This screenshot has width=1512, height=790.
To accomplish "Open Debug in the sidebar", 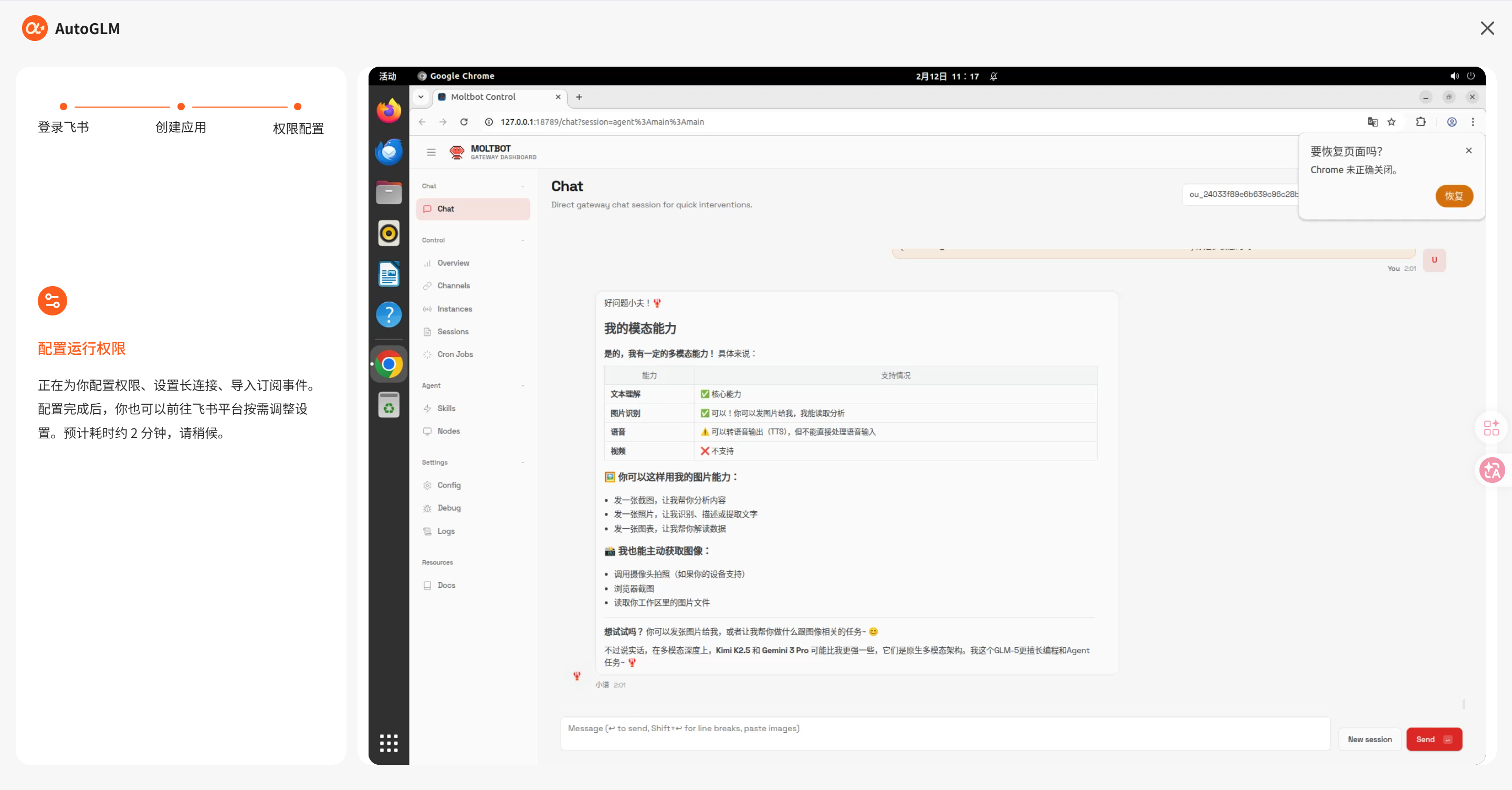I will click(473, 508).
